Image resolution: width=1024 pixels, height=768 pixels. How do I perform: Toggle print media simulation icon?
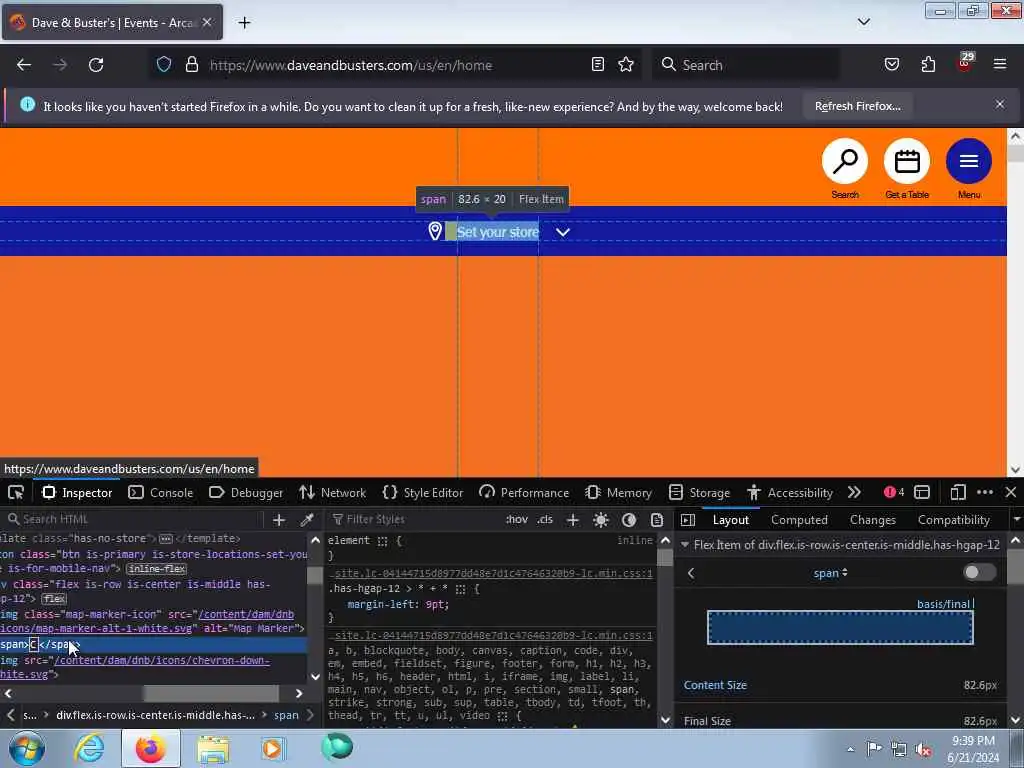[x=657, y=520]
